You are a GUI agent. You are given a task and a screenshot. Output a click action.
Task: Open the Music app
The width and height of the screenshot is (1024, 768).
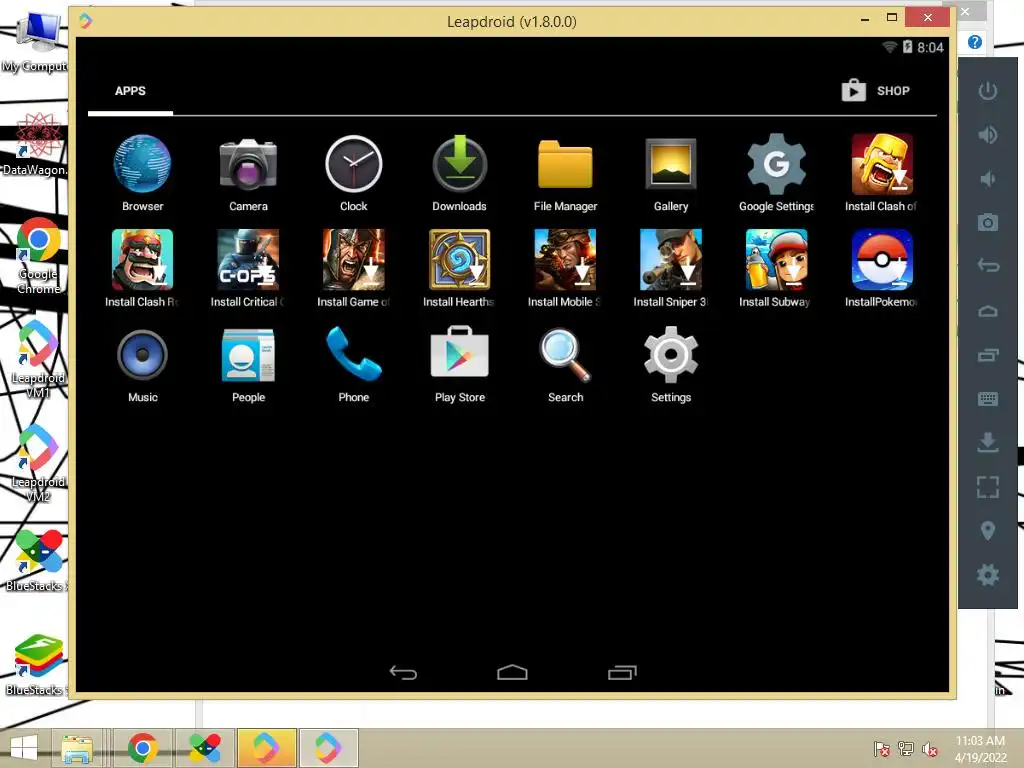point(142,355)
